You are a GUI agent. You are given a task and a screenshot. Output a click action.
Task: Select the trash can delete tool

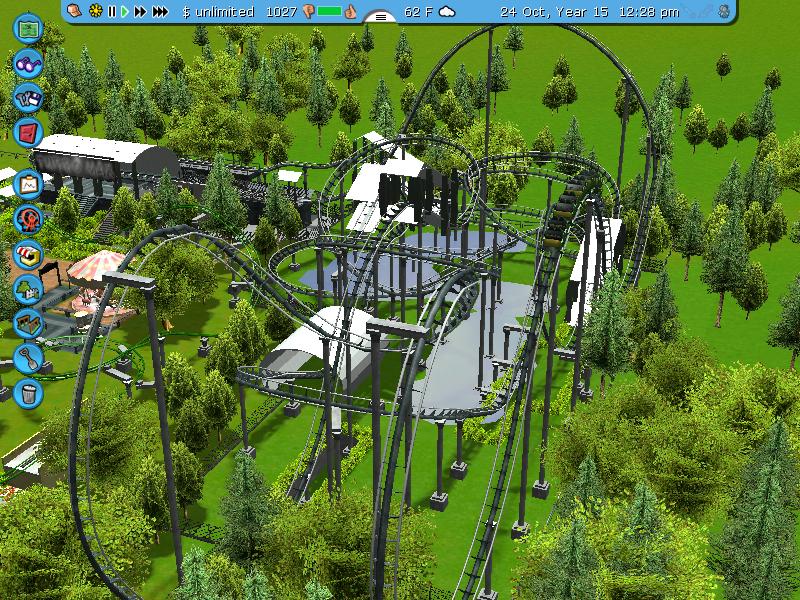click(28, 393)
